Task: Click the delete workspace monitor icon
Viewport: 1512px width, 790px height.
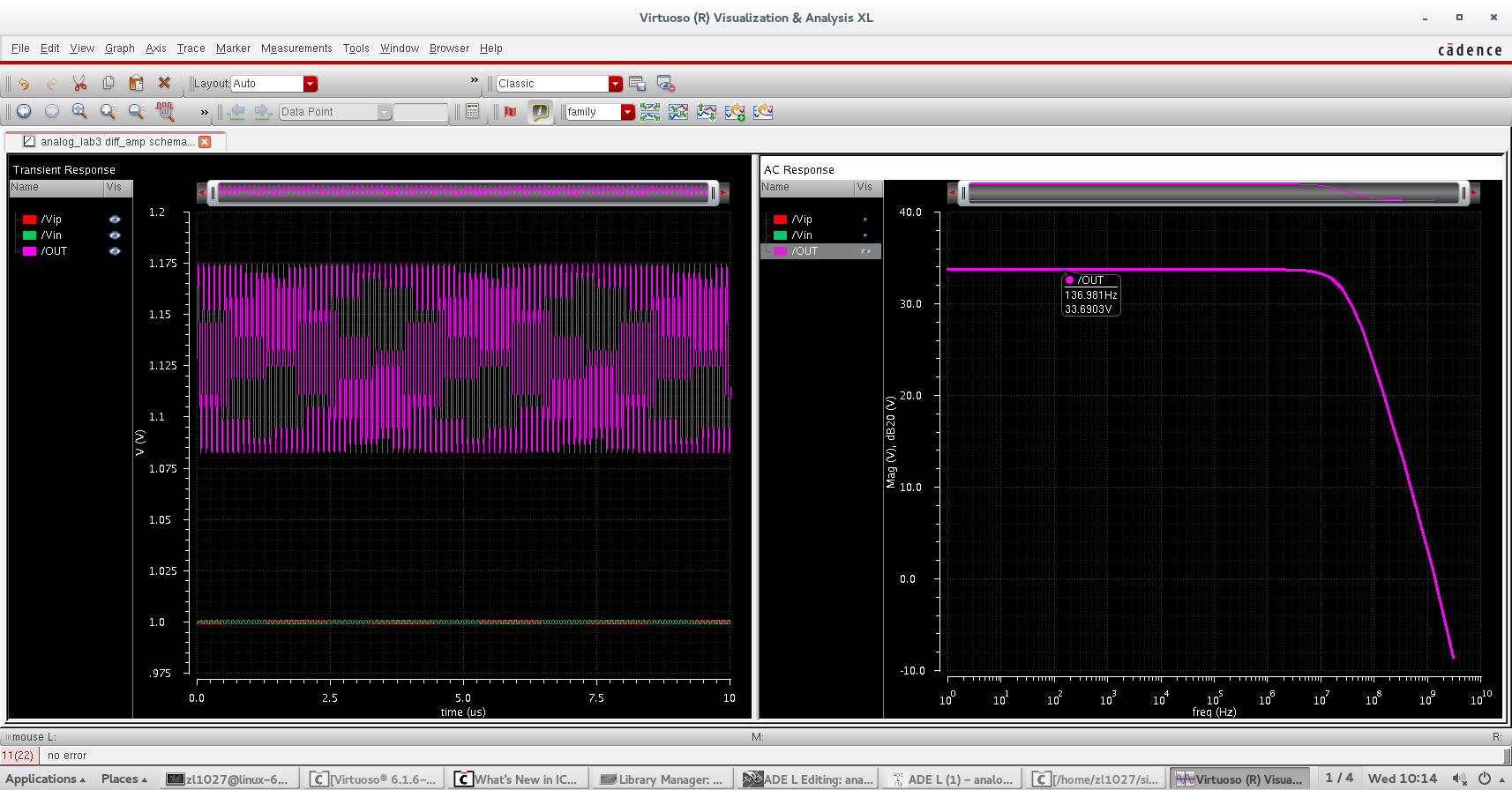Action: [x=666, y=84]
